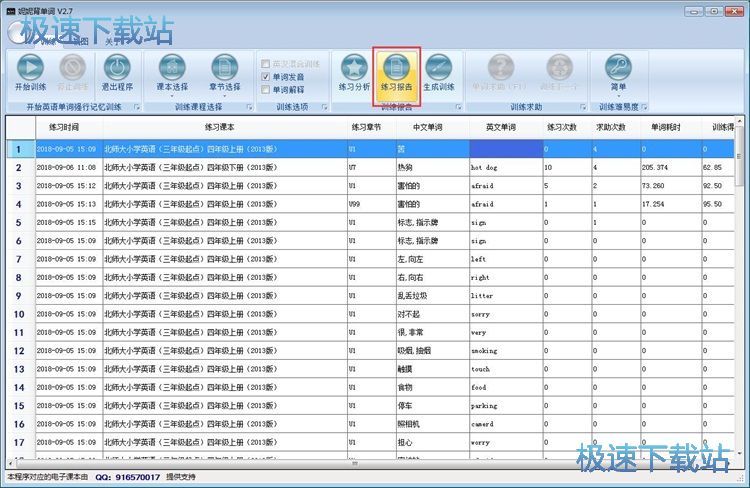Viewport: 750px width, 488px height.
Task: Sort by 单词耗时 column header
Action: pos(671,127)
